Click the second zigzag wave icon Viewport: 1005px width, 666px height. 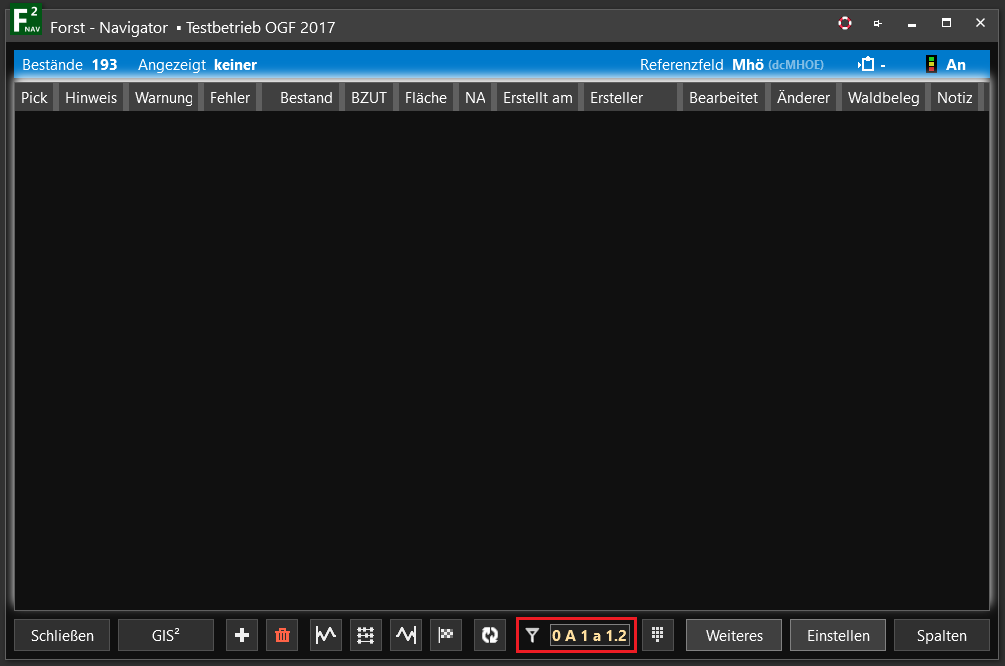click(x=406, y=635)
